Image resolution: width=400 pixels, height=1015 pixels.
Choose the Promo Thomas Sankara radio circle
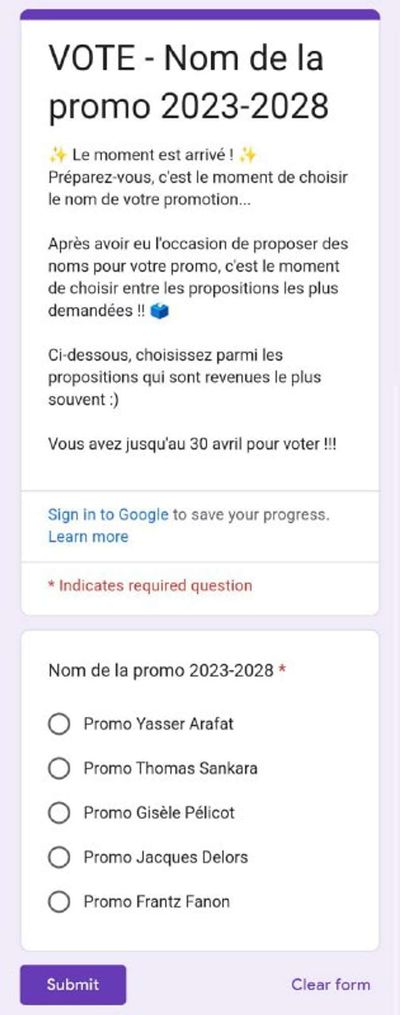[x=59, y=768]
